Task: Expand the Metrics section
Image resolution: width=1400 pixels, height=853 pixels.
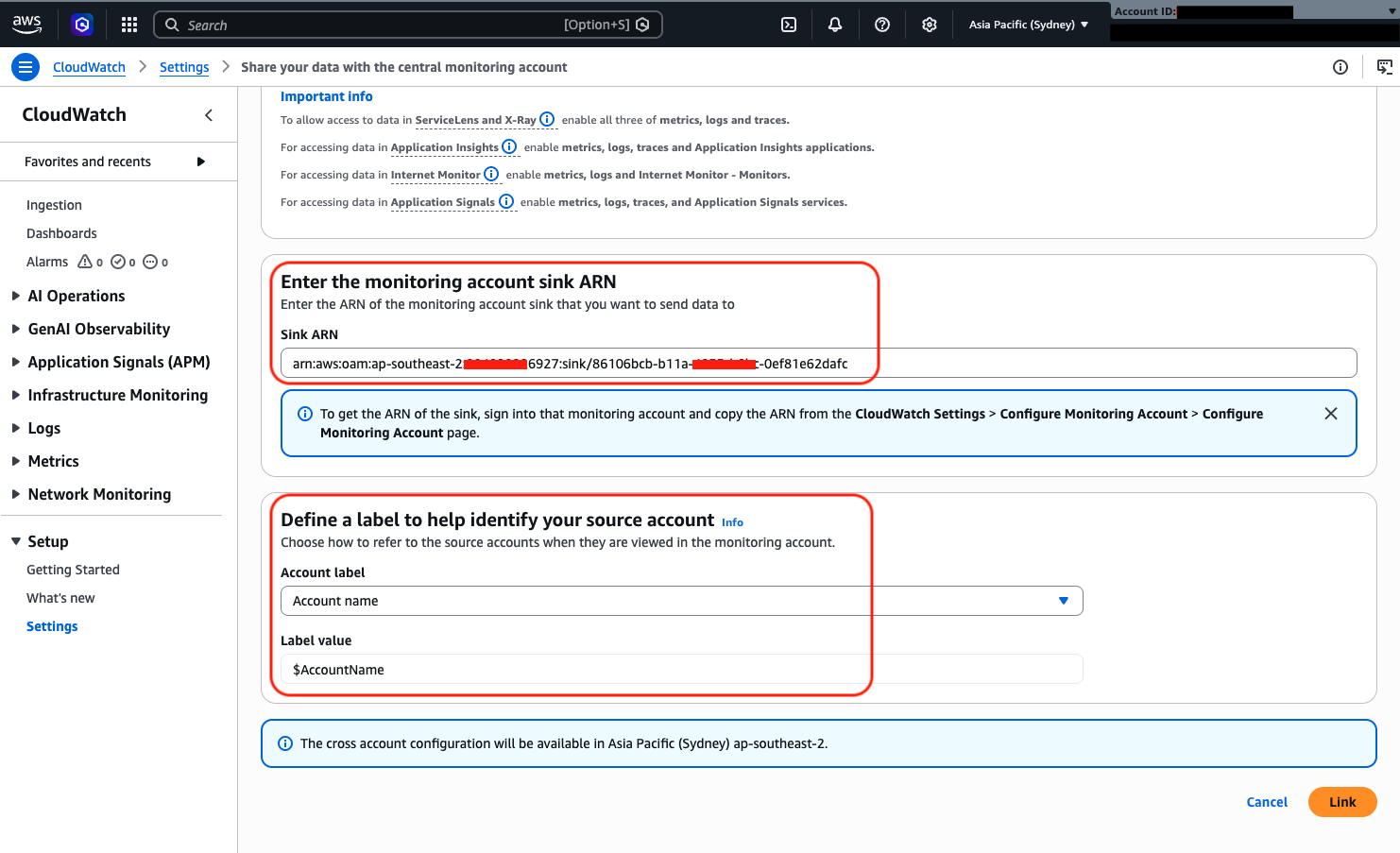Action: pos(16,461)
